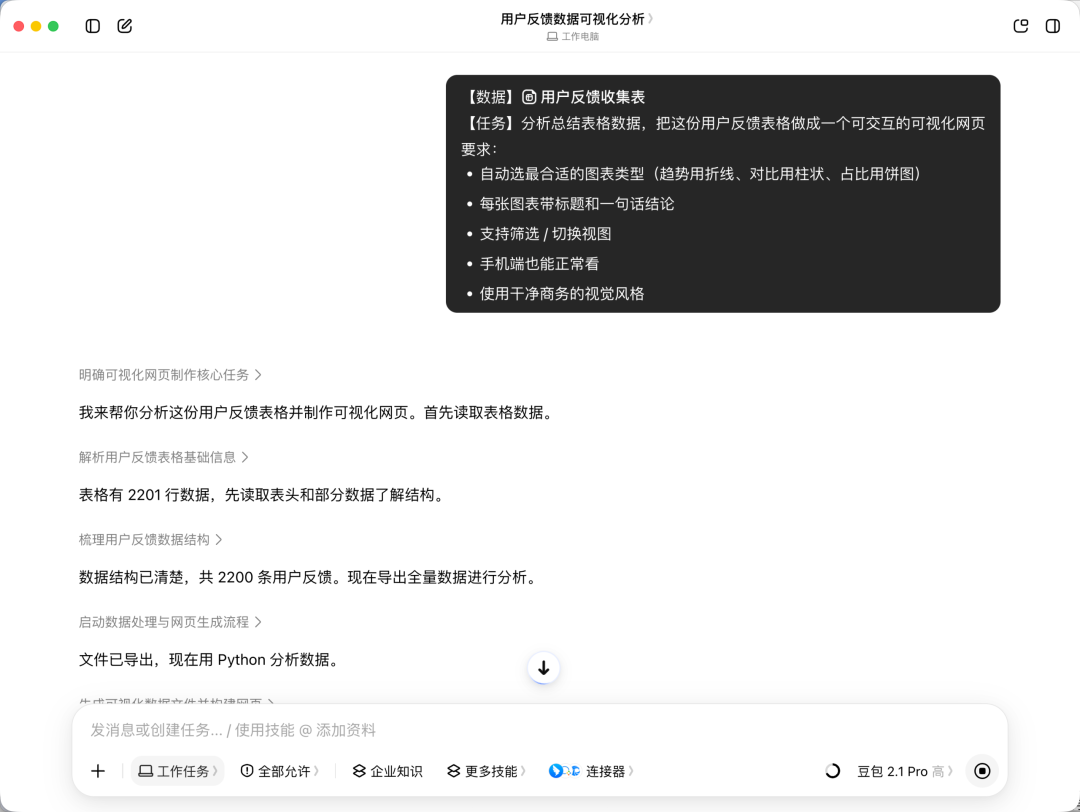This screenshot has height=812, width=1080.
Task: Open the 用户反馈数据可视化分析 title menu
Action: pos(577,19)
